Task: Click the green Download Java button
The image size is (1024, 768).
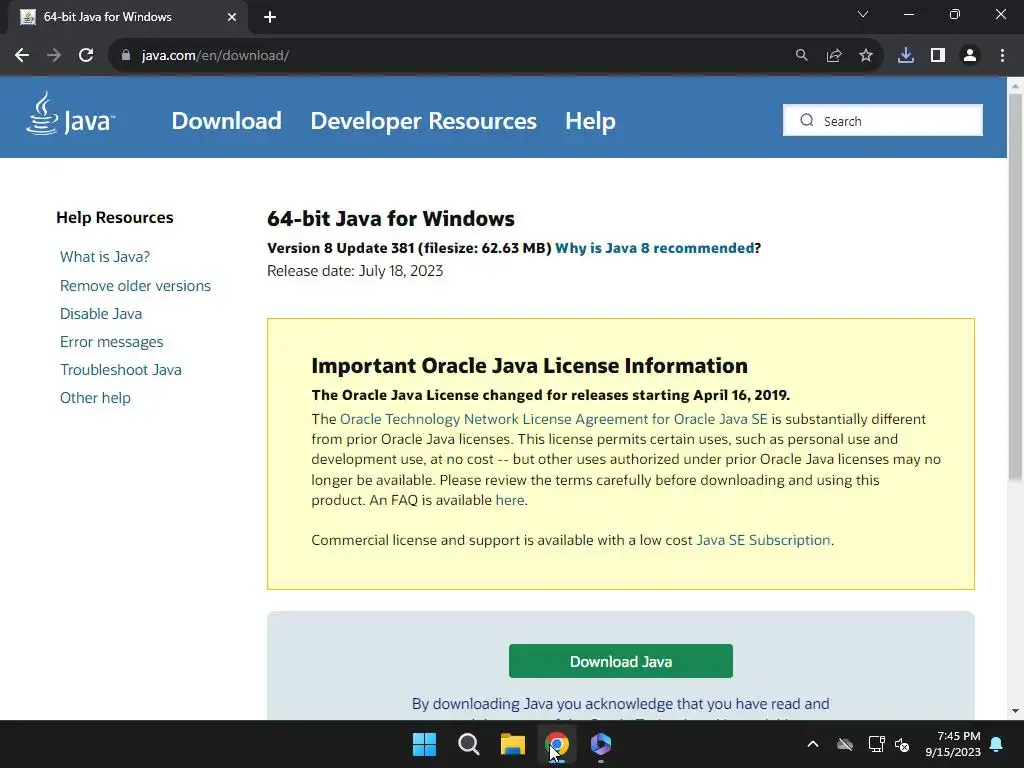Action: click(x=620, y=661)
